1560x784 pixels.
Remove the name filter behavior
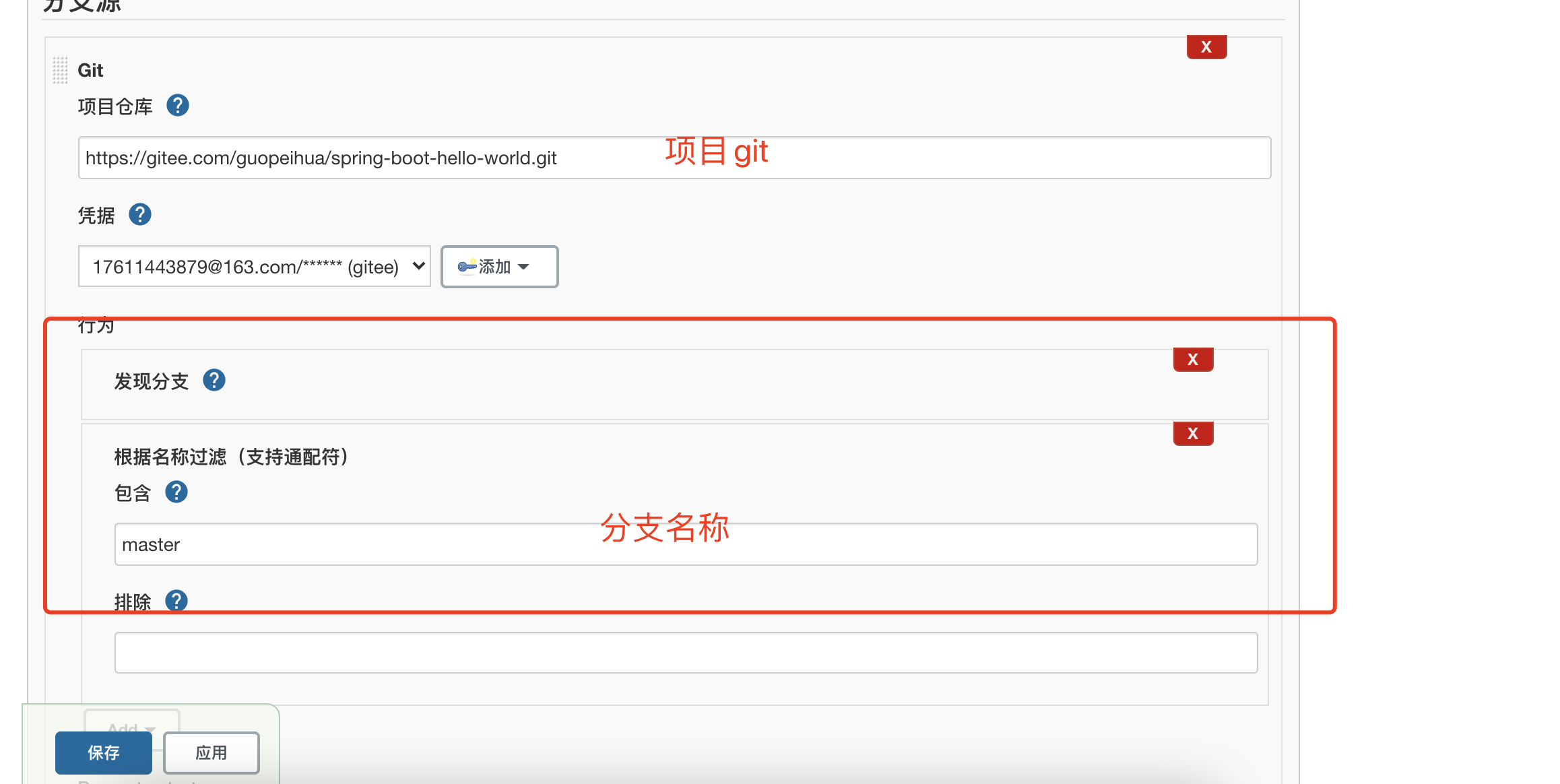pos(1192,434)
